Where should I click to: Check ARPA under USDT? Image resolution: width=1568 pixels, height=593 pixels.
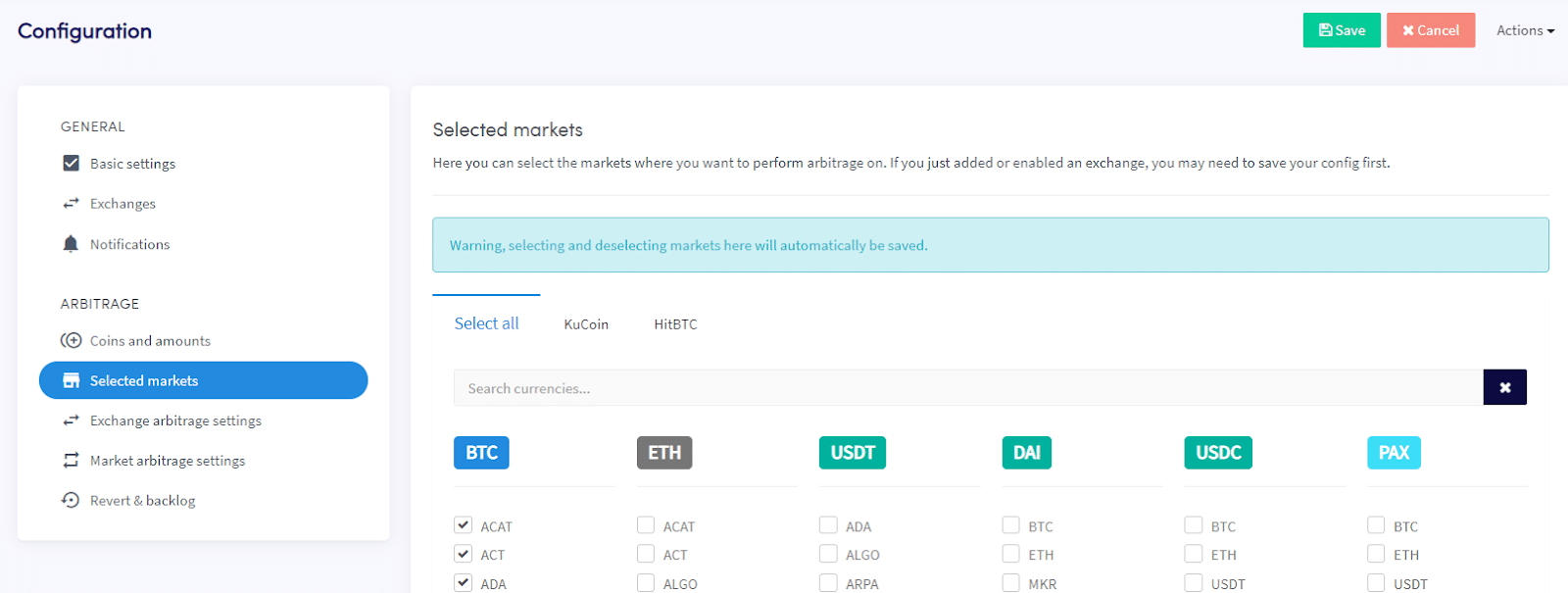click(x=829, y=583)
